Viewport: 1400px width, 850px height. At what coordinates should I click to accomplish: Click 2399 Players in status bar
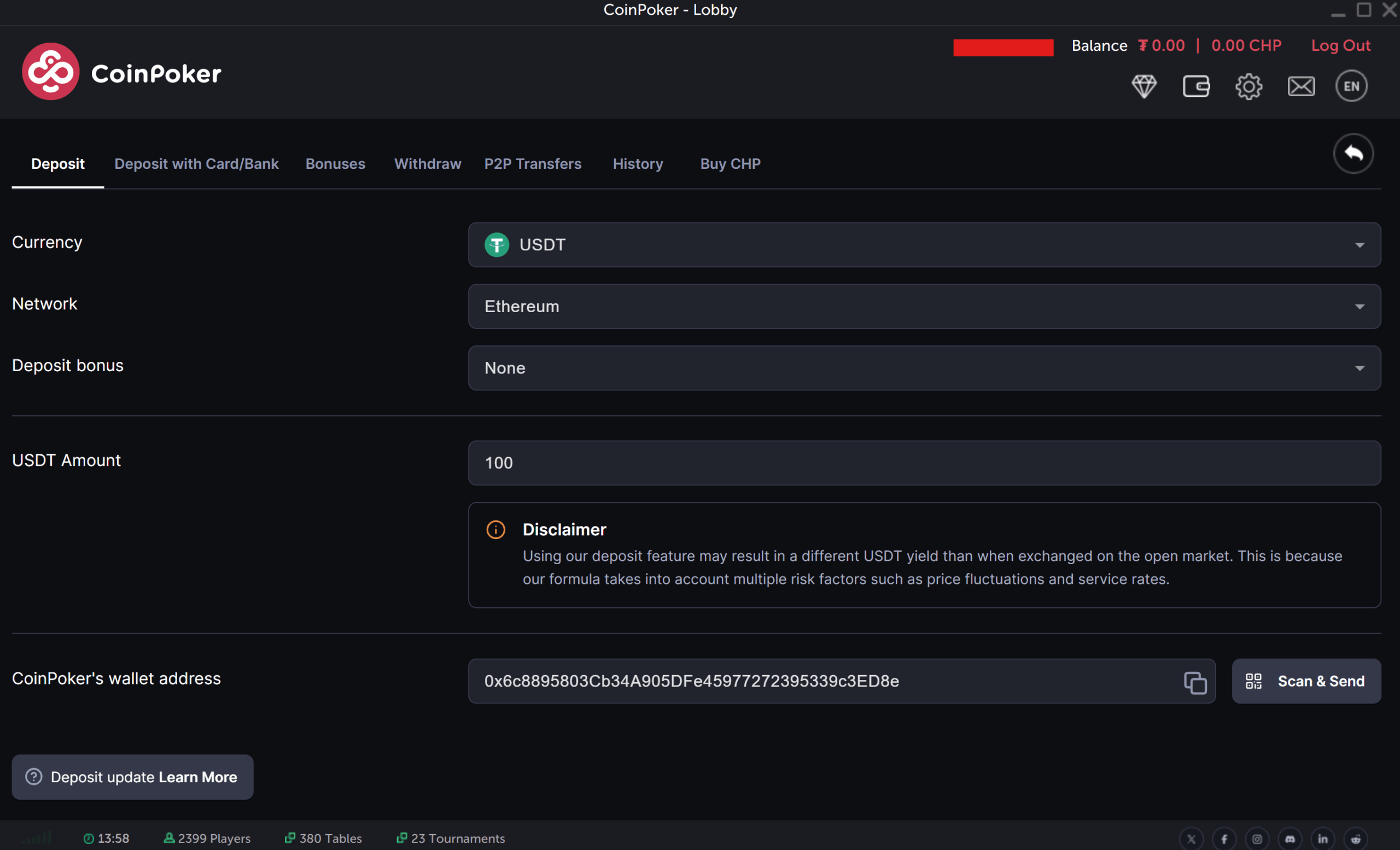[207, 838]
